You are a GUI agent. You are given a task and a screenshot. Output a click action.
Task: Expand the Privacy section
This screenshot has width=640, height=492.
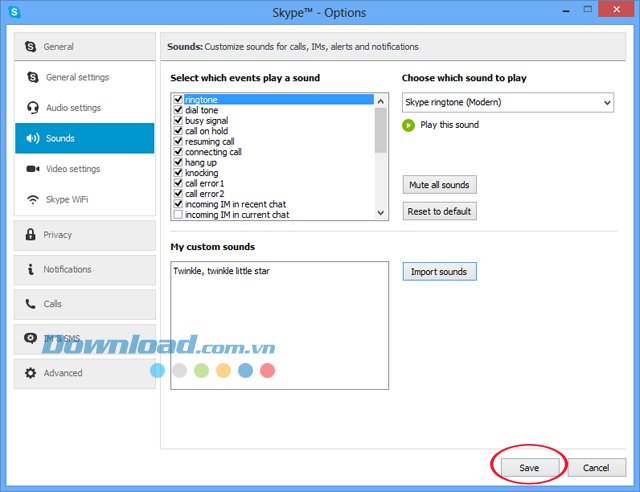[x=85, y=235]
